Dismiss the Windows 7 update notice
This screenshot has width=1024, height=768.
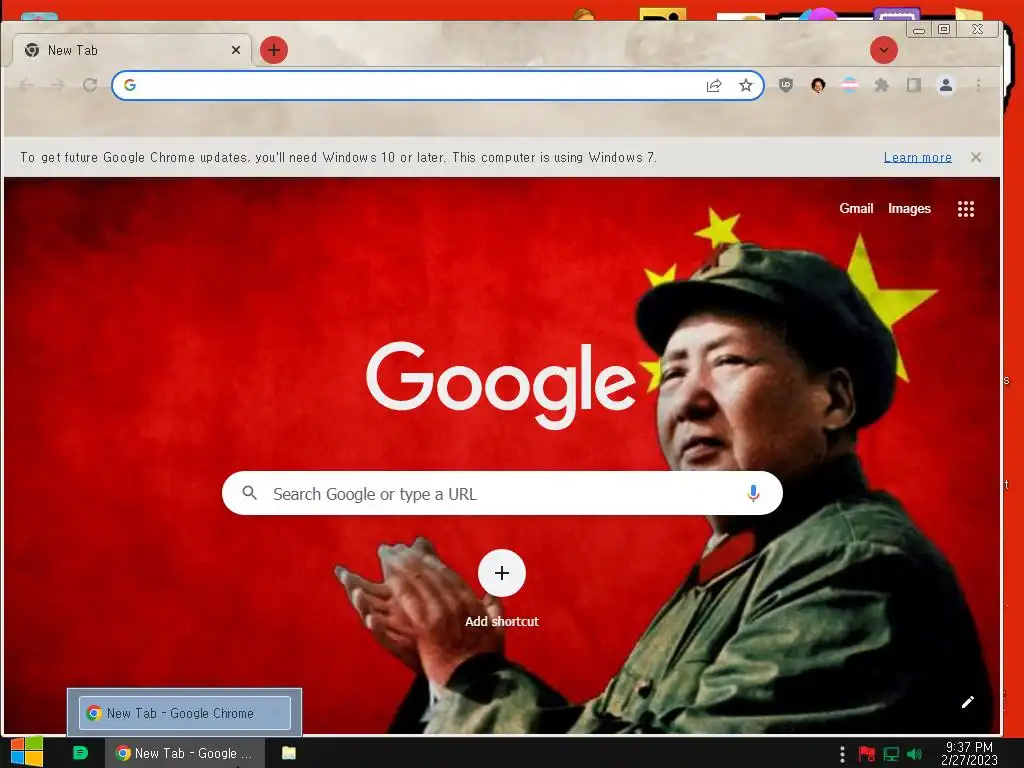(x=976, y=157)
